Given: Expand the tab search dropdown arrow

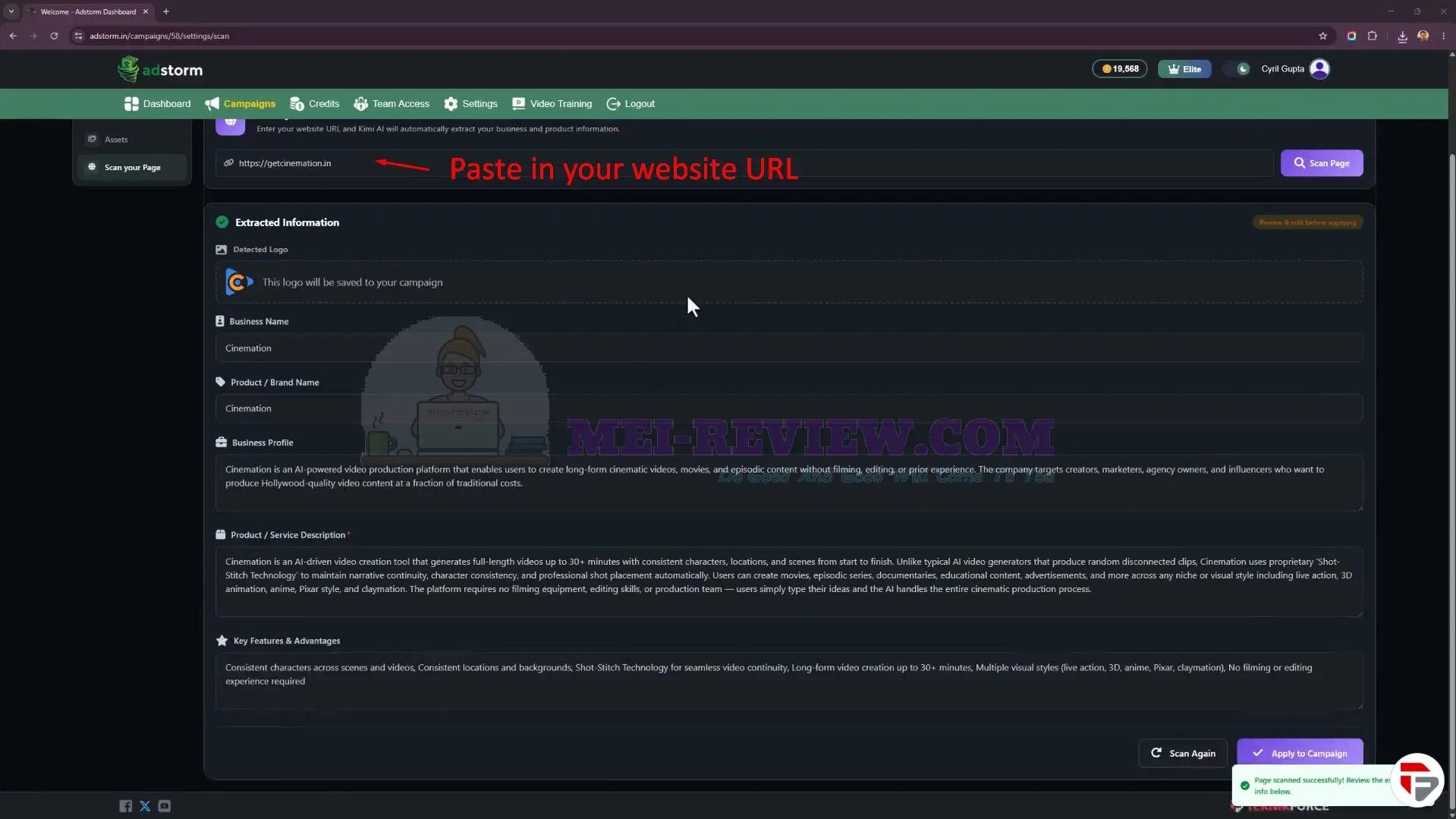Looking at the screenshot, I should click(11, 11).
